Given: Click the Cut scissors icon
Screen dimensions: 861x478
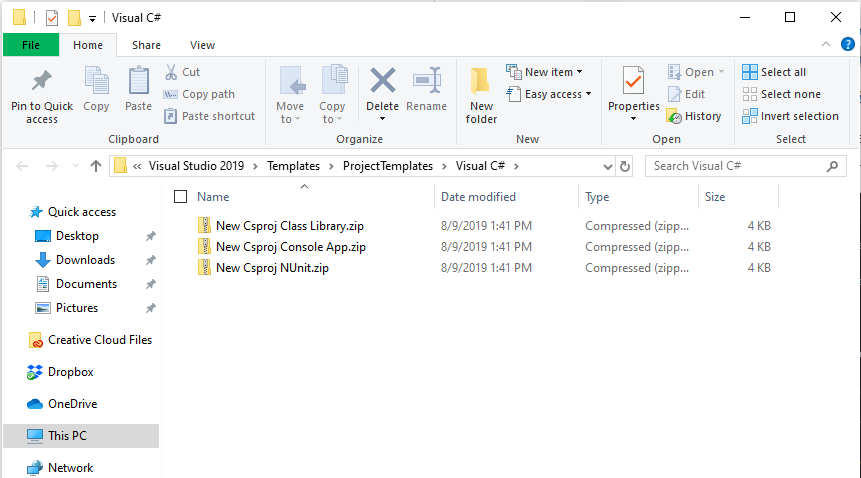Looking at the screenshot, I should (171, 72).
